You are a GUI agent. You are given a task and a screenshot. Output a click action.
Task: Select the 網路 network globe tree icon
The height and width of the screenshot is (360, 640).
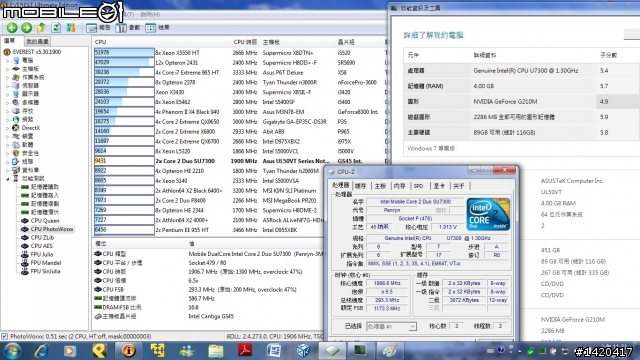[x=16, y=119]
